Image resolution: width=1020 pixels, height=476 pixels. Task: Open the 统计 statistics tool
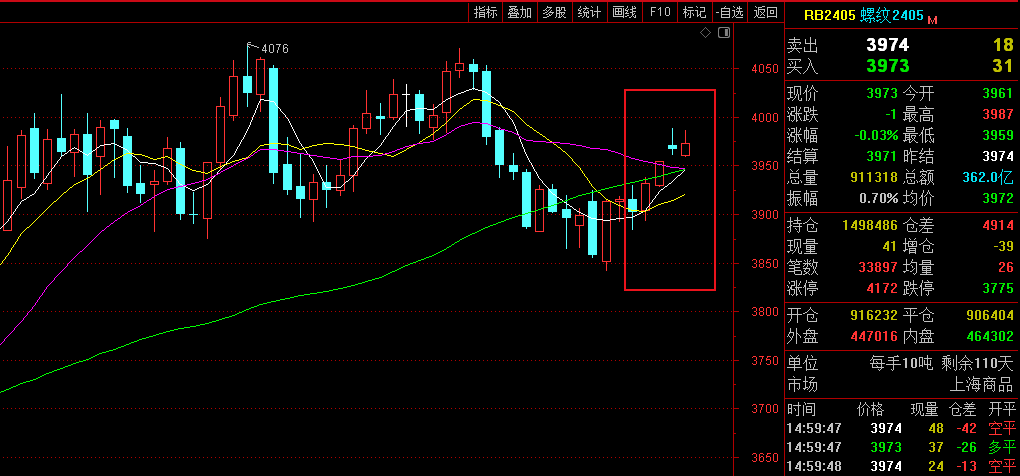pos(589,12)
